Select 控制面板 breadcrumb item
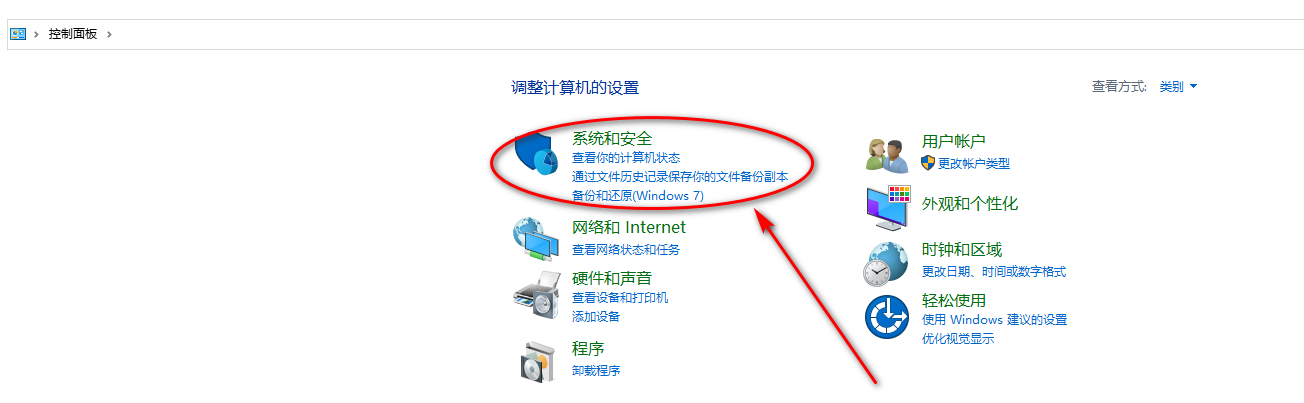 [73, 34]
